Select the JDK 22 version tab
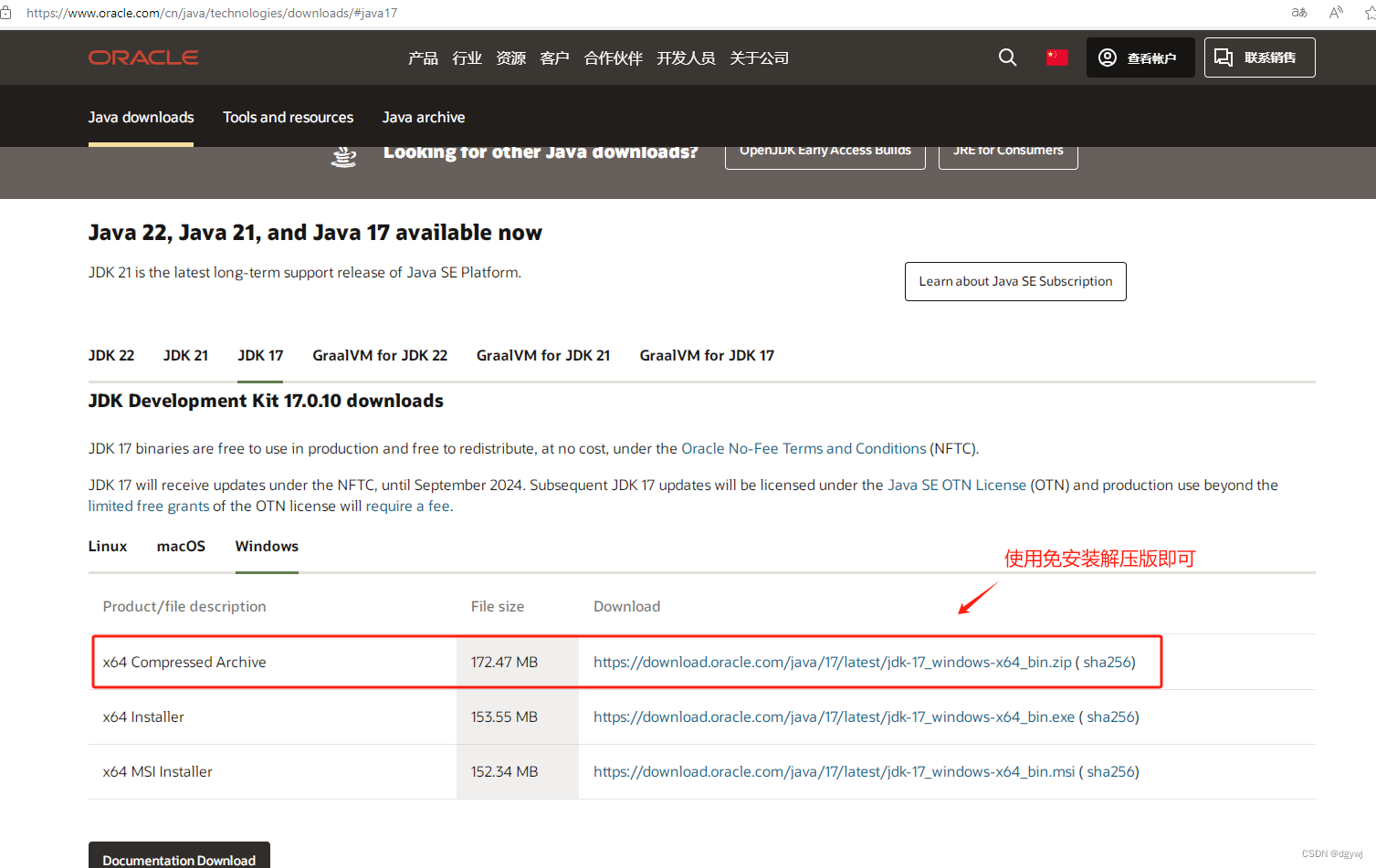 click(110, 355)
